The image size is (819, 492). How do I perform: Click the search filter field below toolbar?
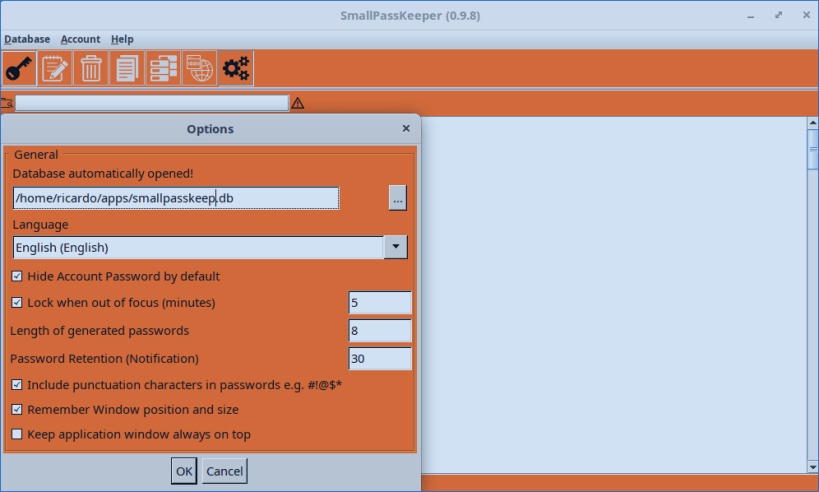152,103
